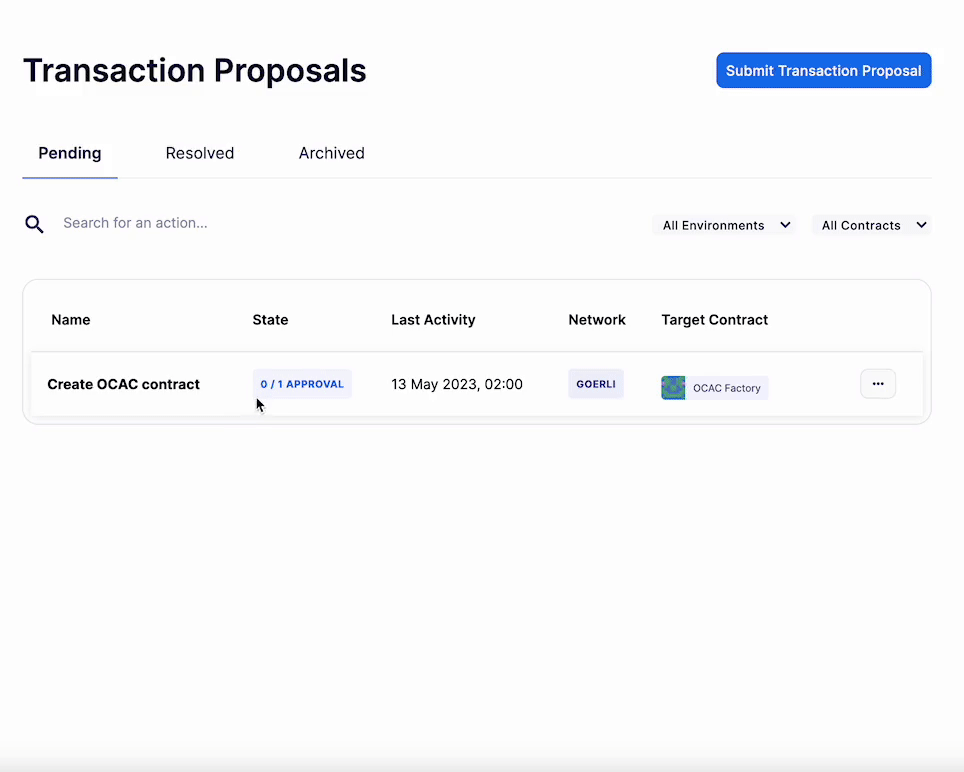Switch to the Archived tab

pos(331,153)
